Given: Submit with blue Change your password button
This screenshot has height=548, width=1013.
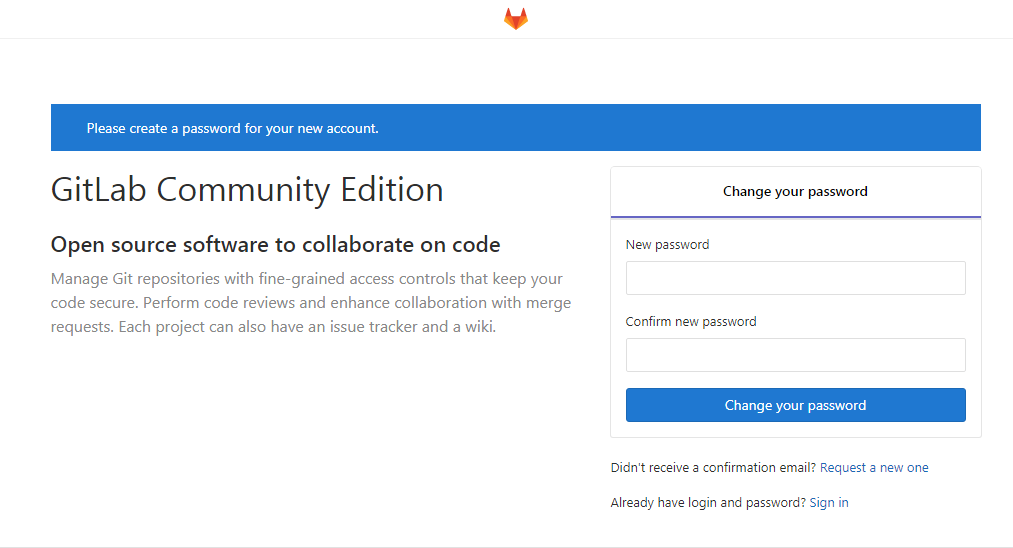Looking at the screenshot, I should point(795,405).
